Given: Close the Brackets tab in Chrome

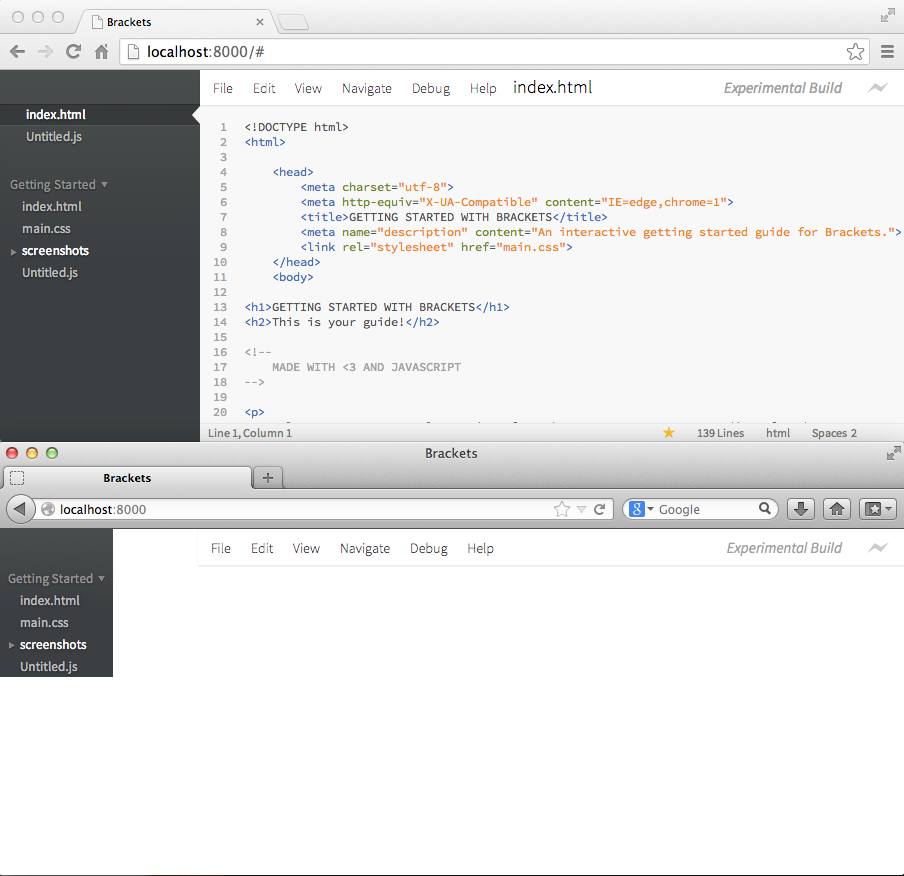Looking at the screenshot, I should click(259, 22).
